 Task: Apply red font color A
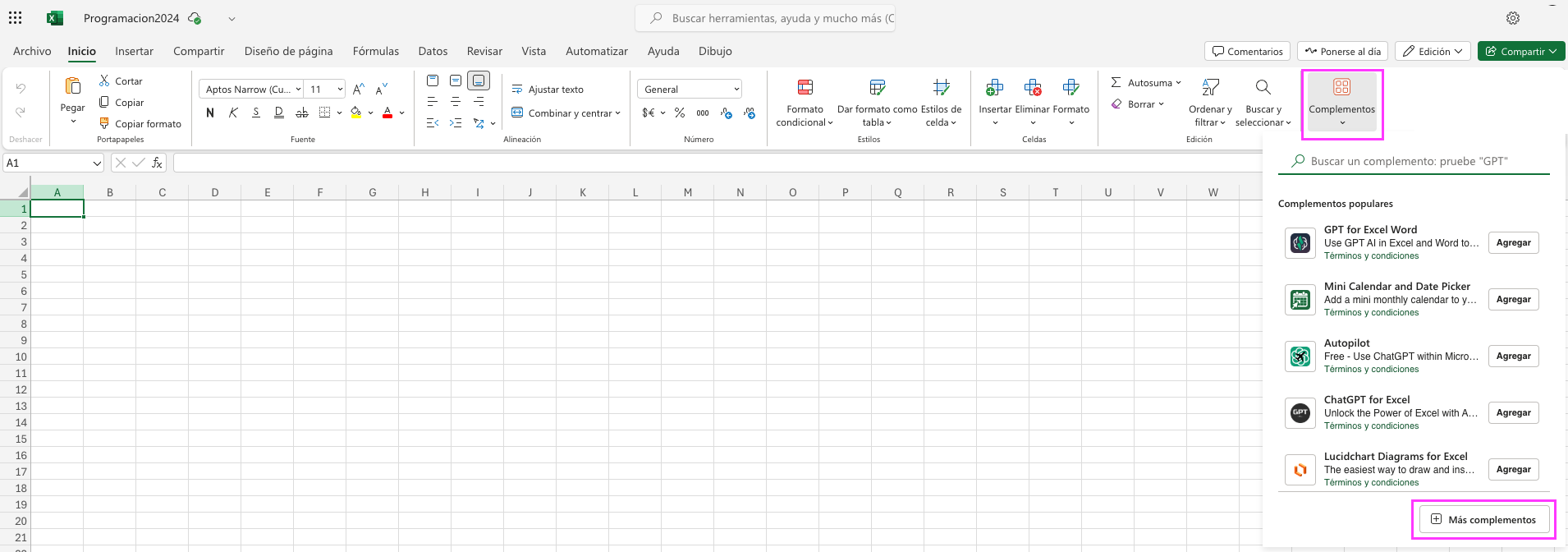(387, 113)
